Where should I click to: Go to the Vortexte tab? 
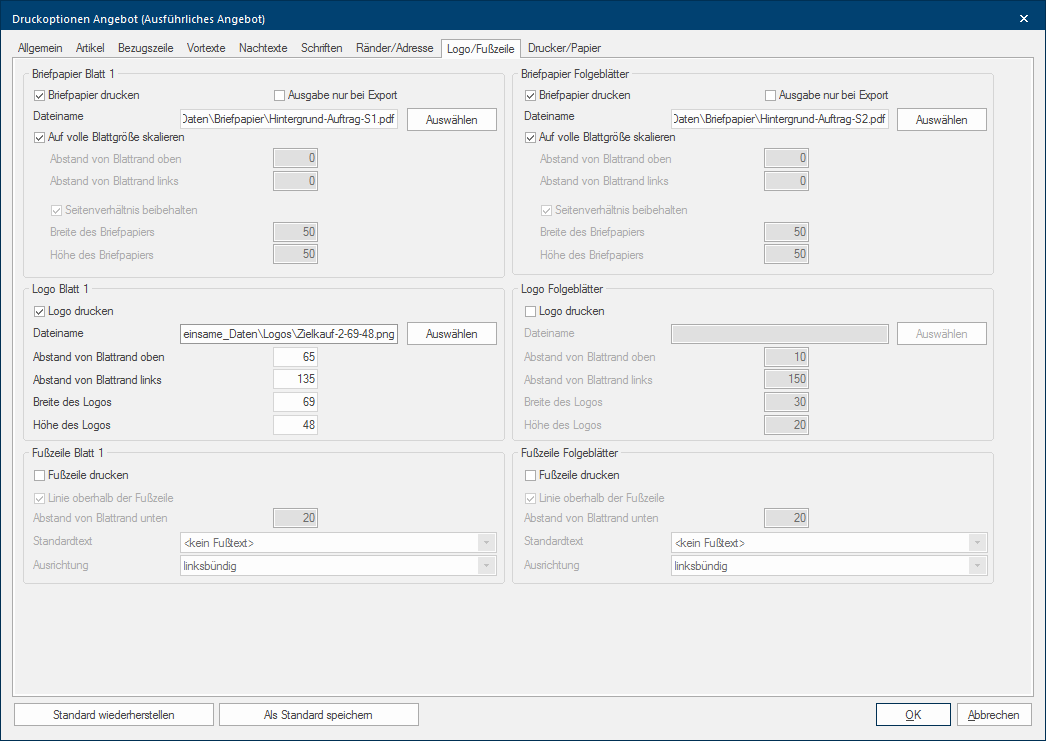click(x=206, y=47)
